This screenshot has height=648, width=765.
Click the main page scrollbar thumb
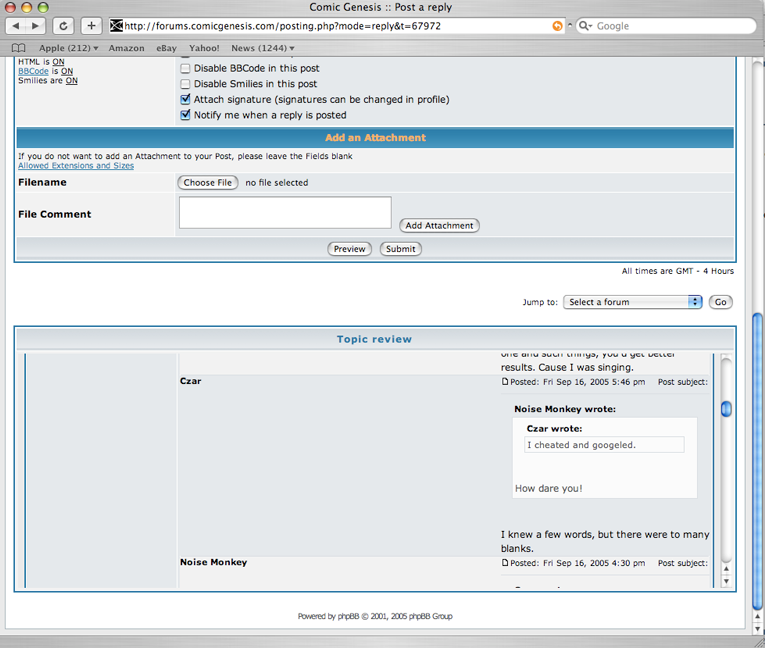757,461
